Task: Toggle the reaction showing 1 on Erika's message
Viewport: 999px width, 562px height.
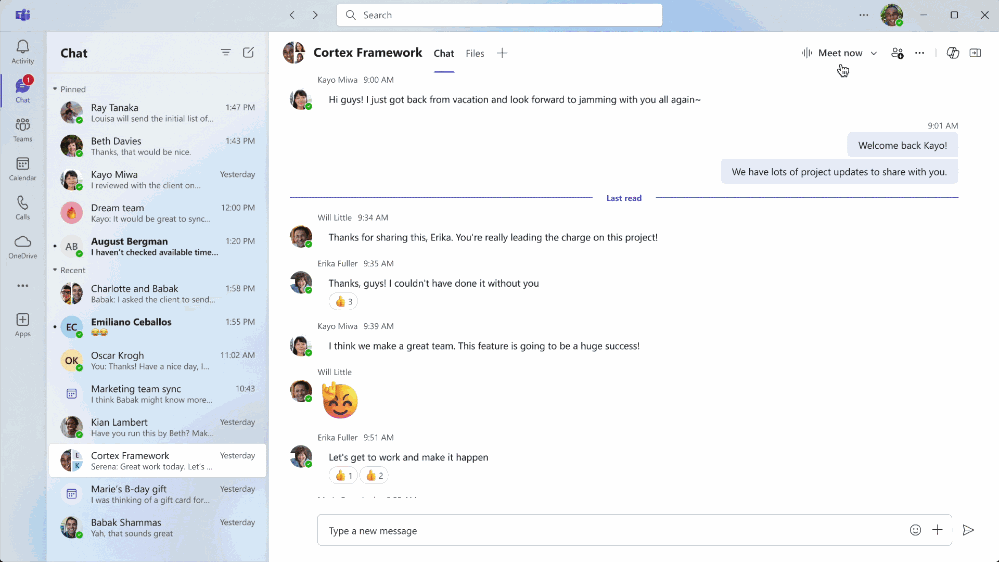Action: click(x=343, y=475)
